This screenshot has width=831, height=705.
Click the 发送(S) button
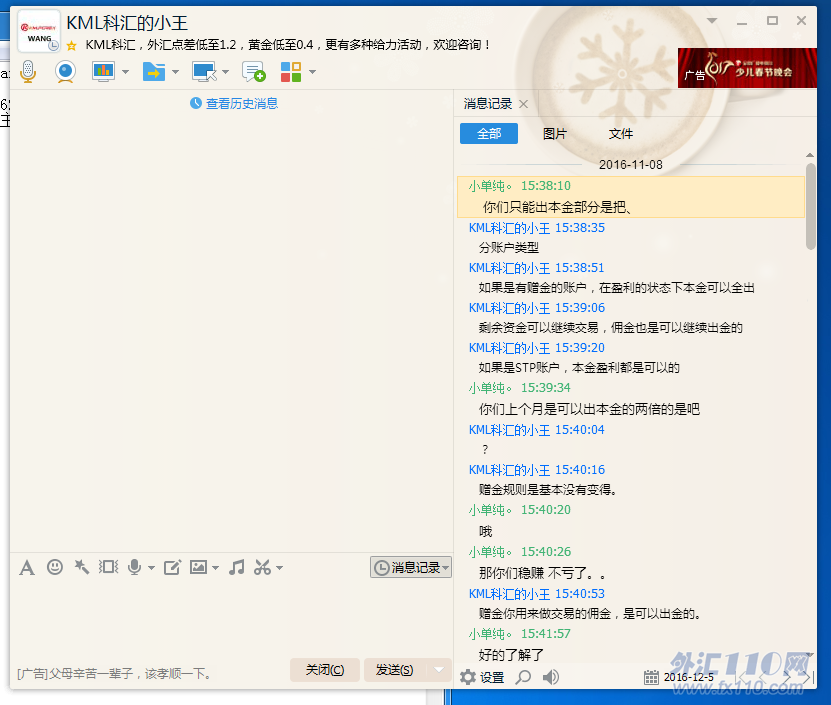tap(394, 670)
